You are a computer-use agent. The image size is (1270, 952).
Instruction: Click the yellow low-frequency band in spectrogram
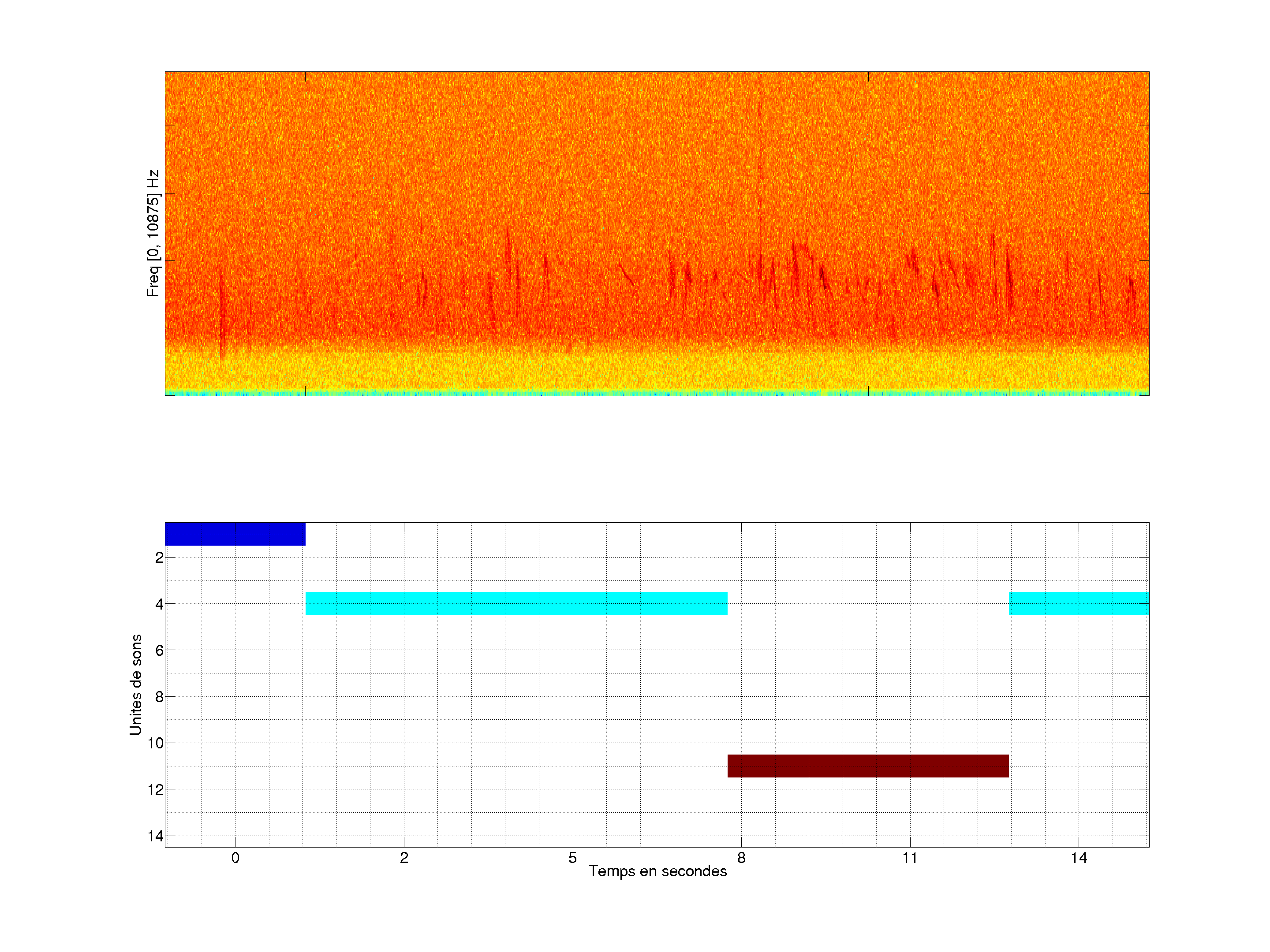(x=657, y=370)
